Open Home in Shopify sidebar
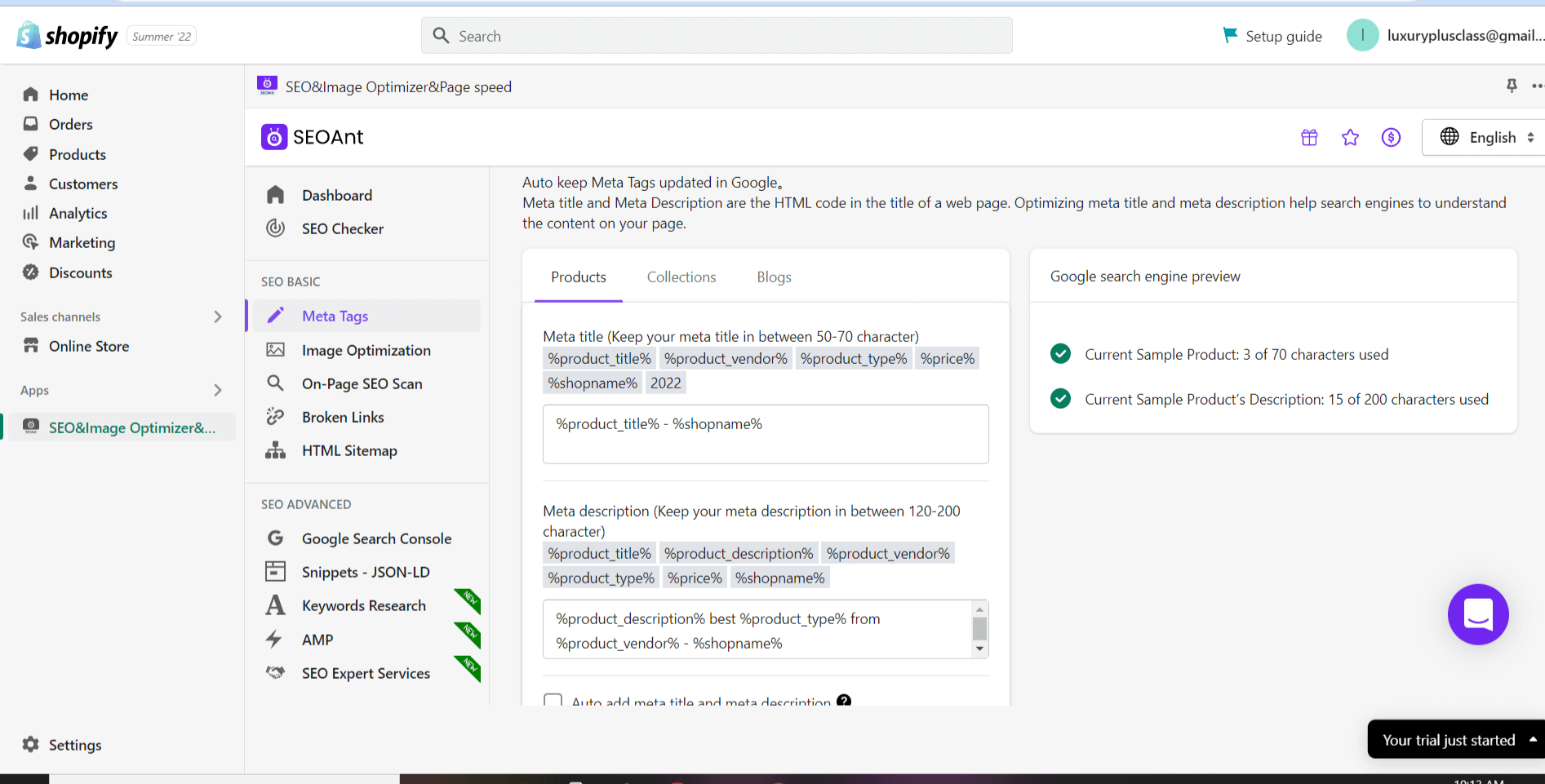 coord(69,95)
